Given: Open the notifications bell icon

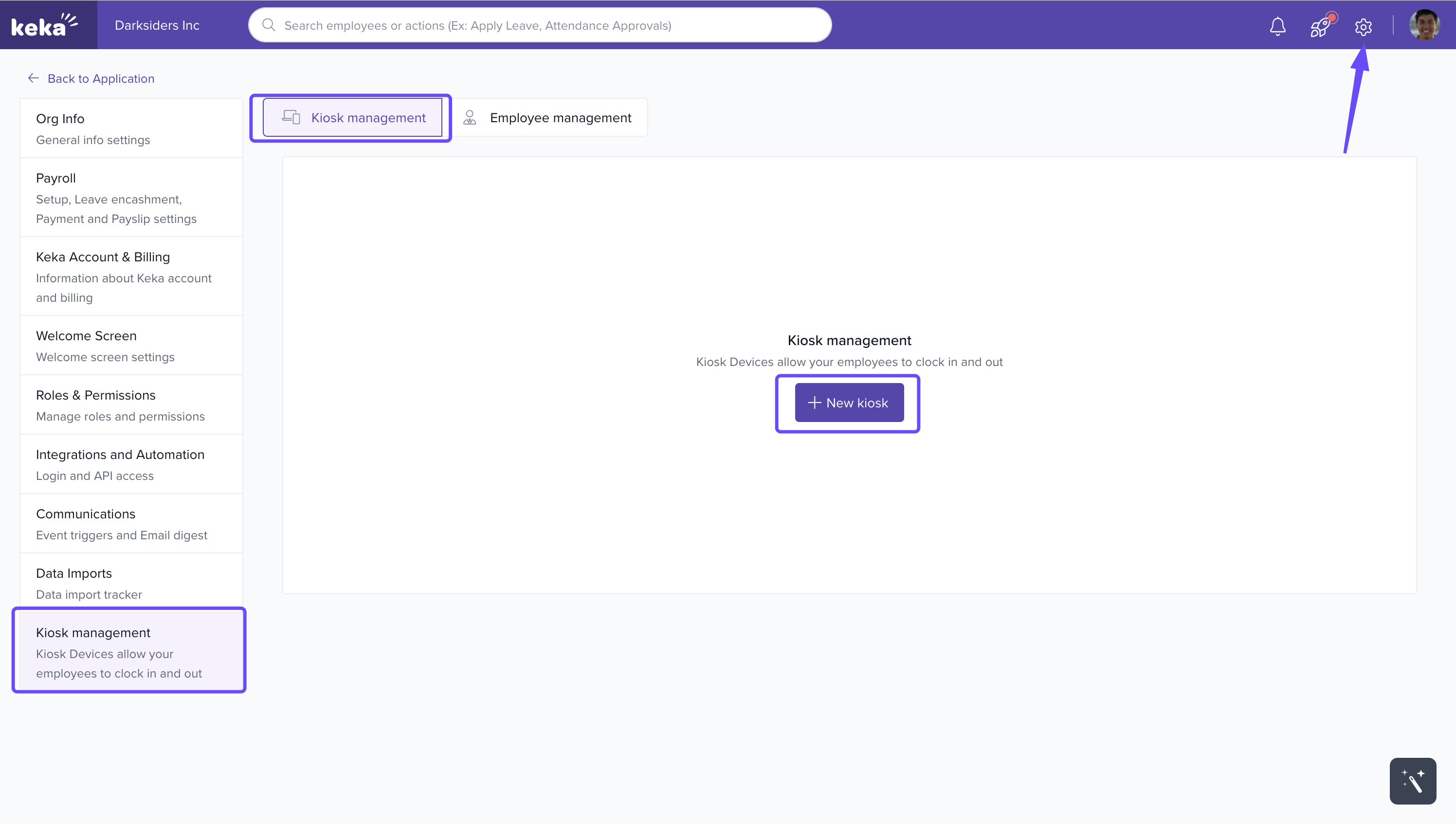Looking at the screenshot, I should click(x=1277, y=26).
